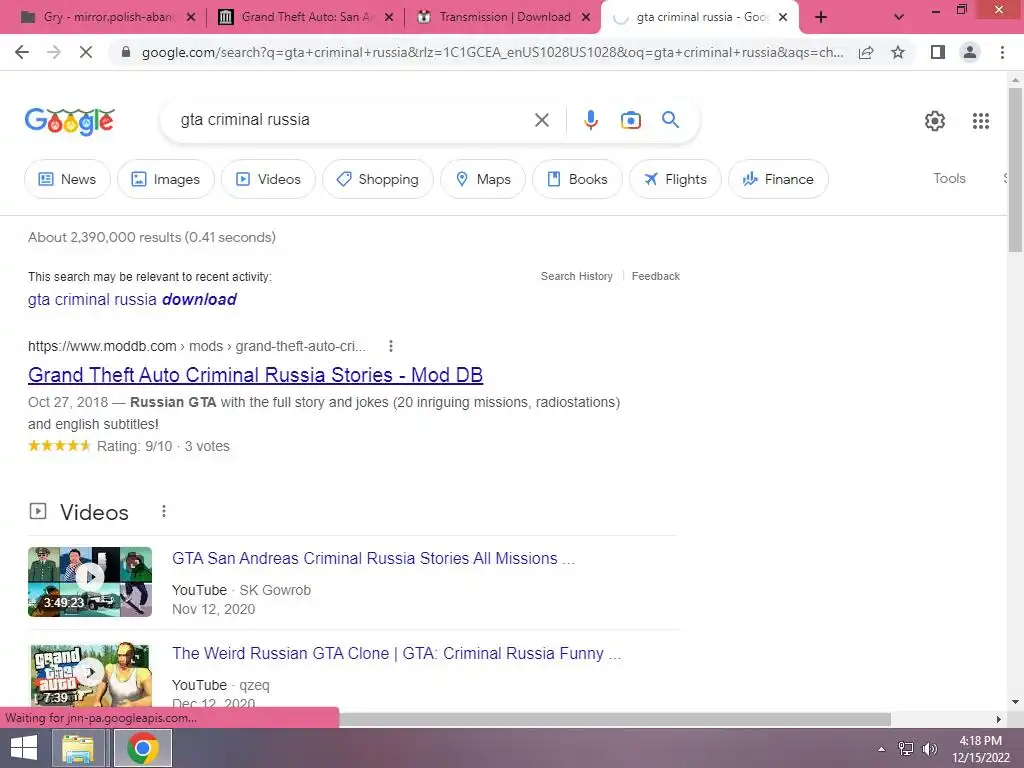Screen dimensions: 1024x768
Task: Stop loading the page
Action: [86, 52]
